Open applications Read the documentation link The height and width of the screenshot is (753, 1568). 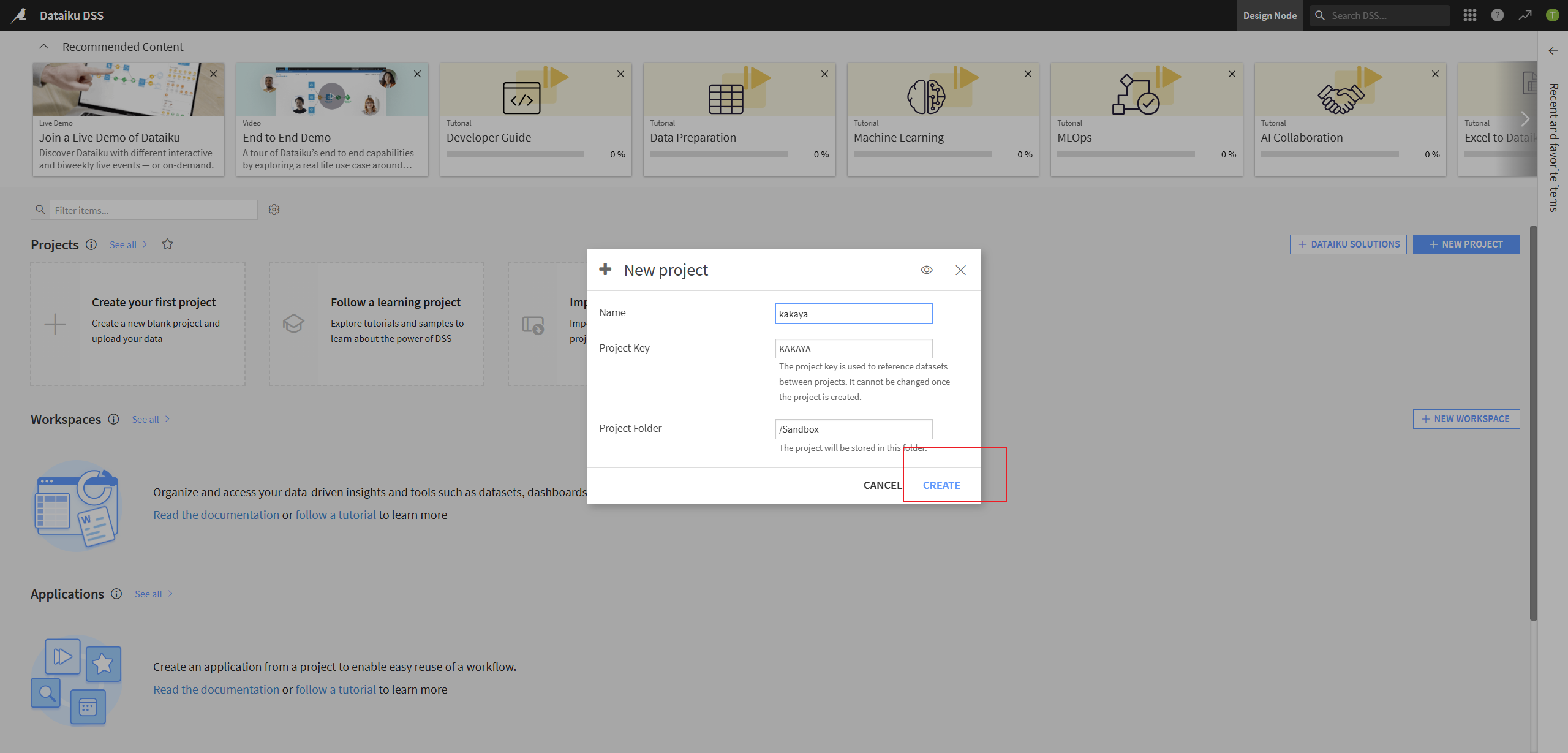[216, 689]
